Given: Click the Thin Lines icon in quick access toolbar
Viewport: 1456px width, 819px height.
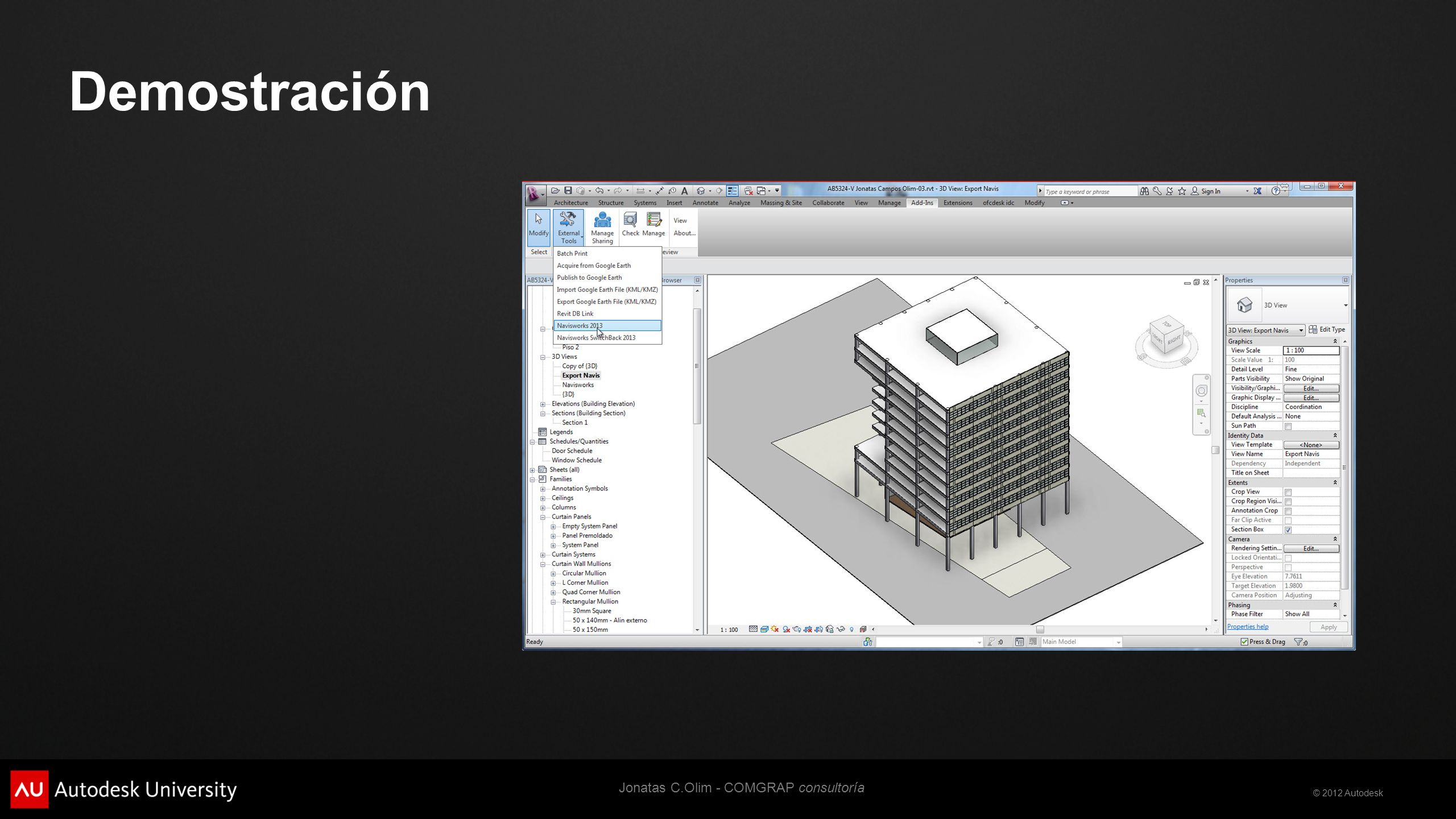Looking at the screenshot, I should click(x=733, y=191).
